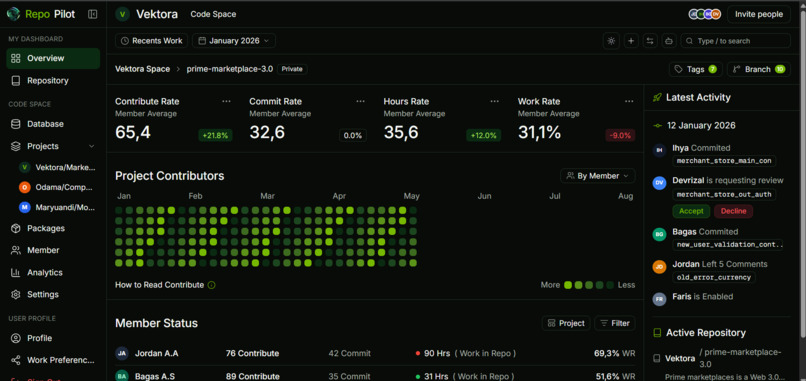Open Hours Rate card three-dot menu
The image size is (806, 381).
[494, 101]
